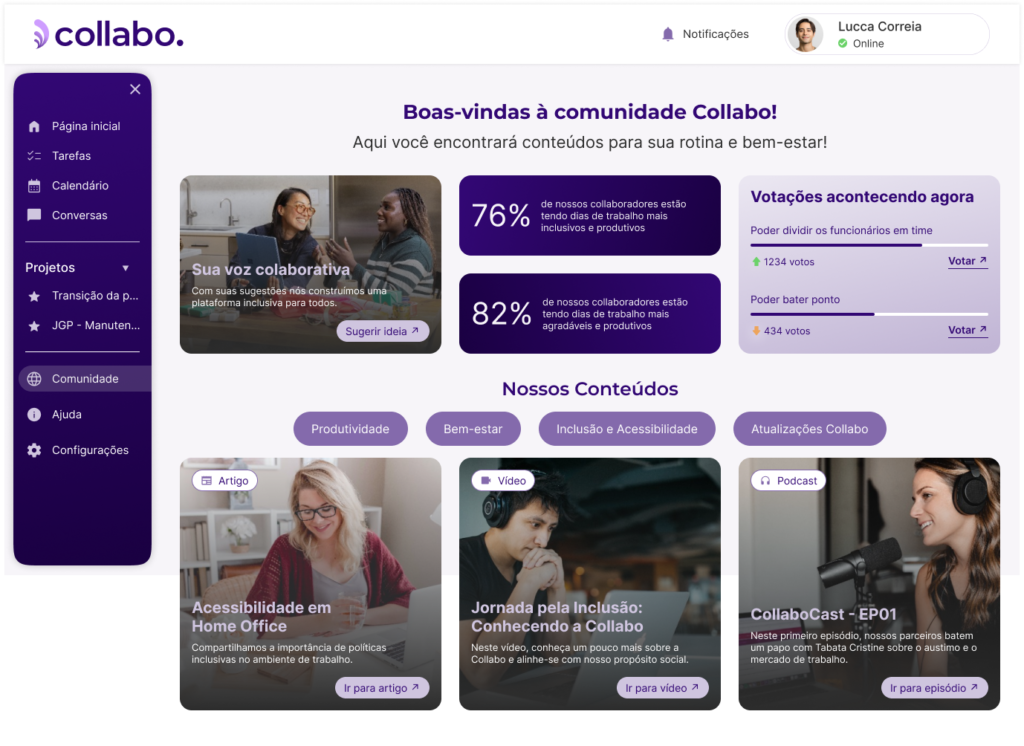
Task: Select the Bem-estar content filter
Action: (473, 429)
